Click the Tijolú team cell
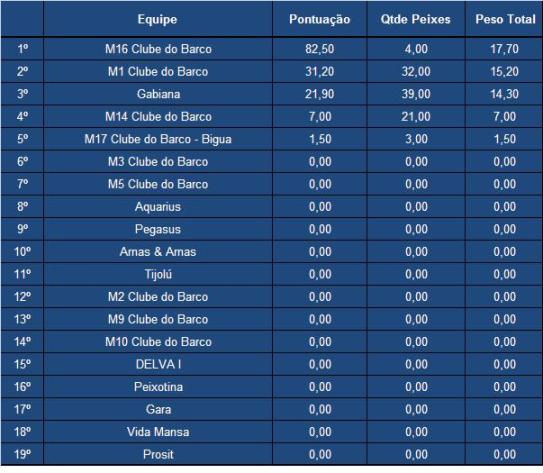 coord(158,274)
